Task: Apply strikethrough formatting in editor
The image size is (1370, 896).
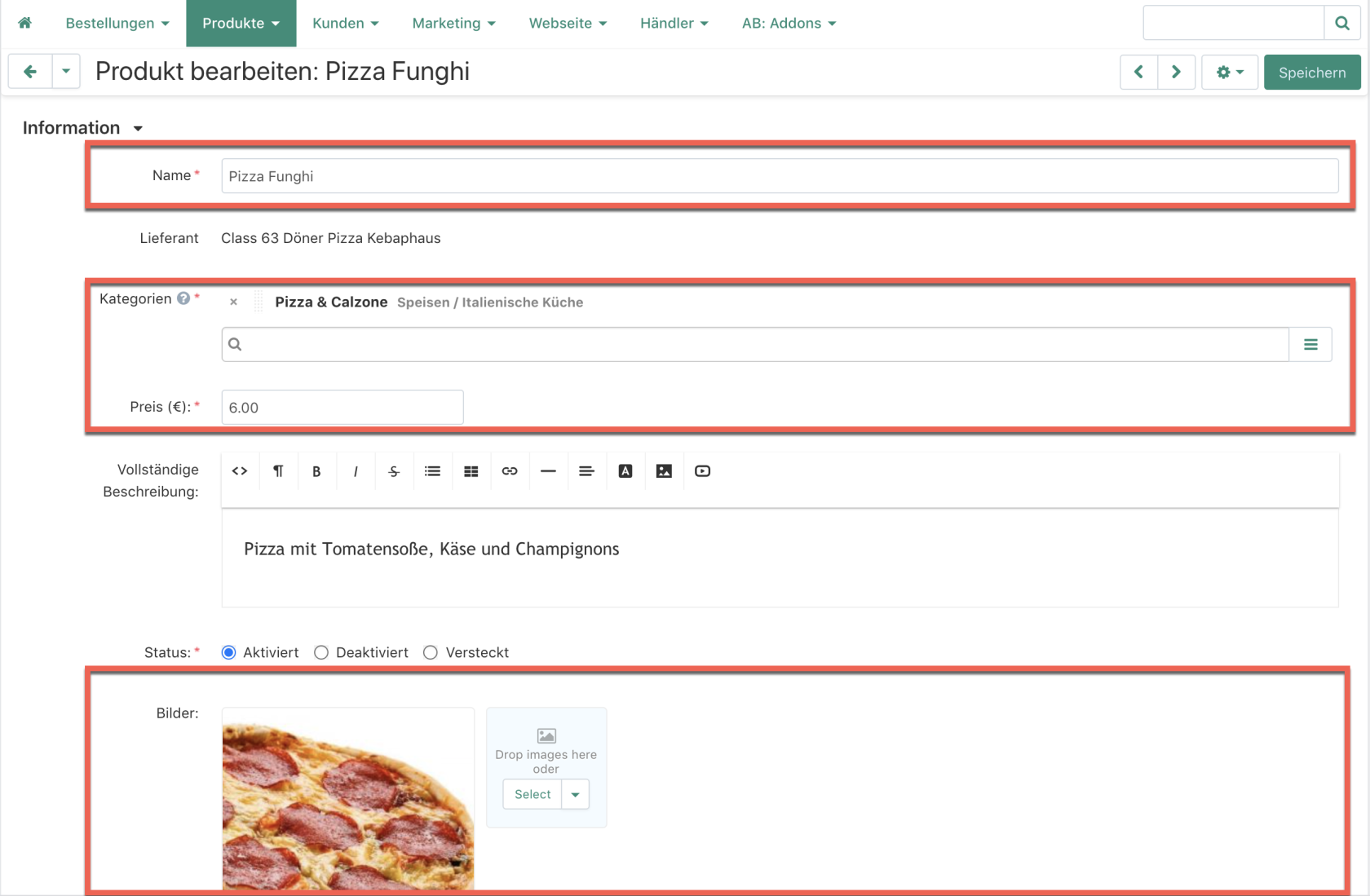Action: click(394, 471)
